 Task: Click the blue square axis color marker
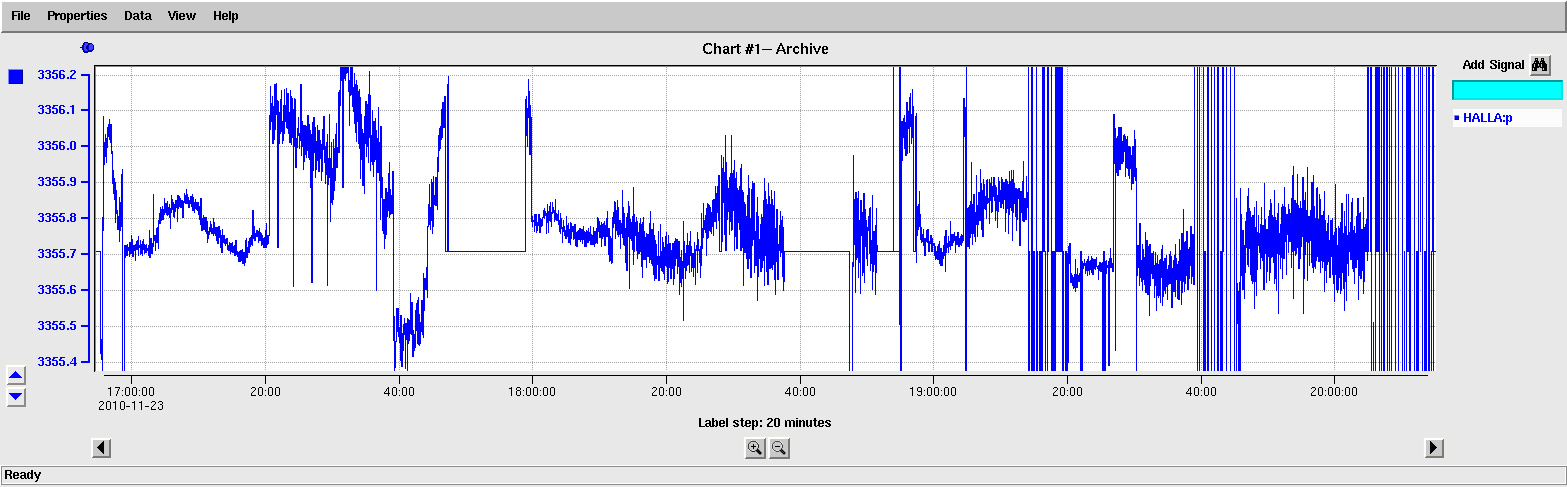click(16, 77)
